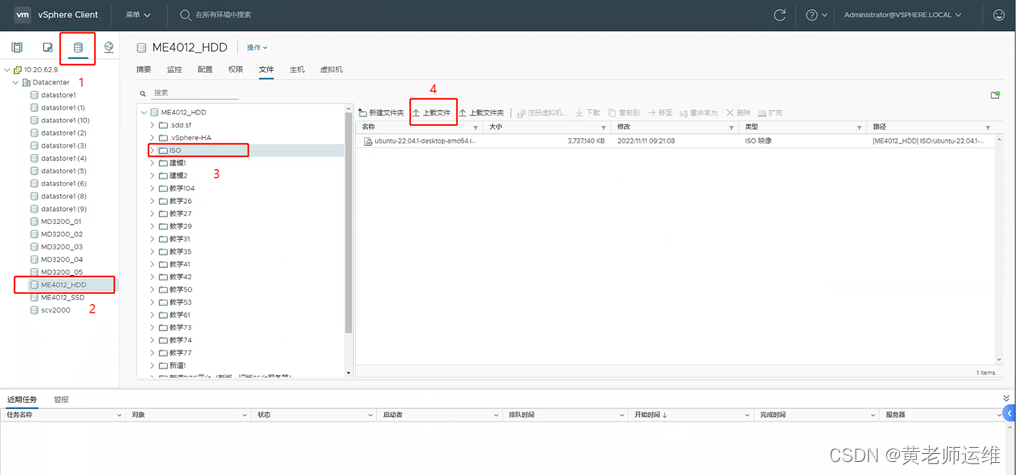Screen dimensions: 1016x475
Task: Click the 上载文件 upload file button
Action: pyautogui.click(x=432, y=113)
